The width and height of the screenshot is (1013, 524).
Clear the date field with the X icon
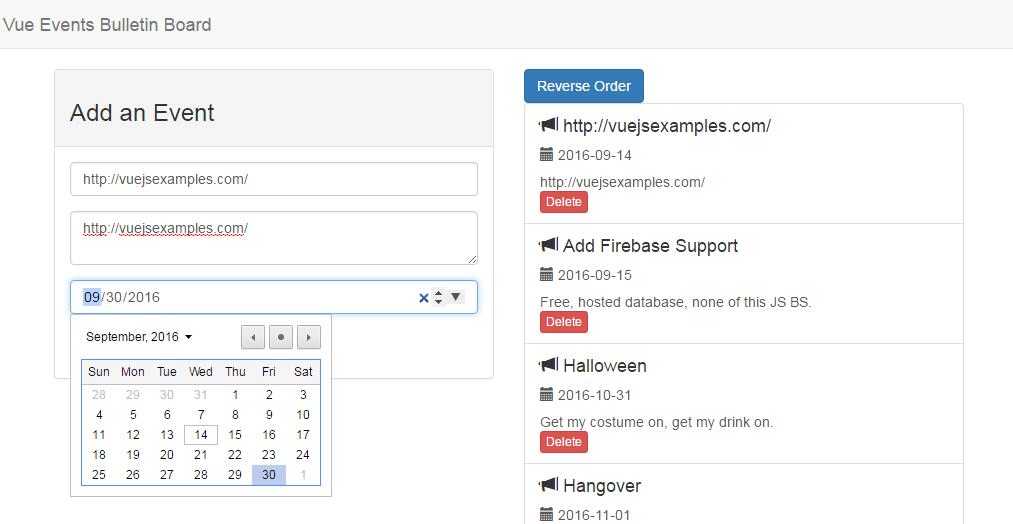(423, 297)
